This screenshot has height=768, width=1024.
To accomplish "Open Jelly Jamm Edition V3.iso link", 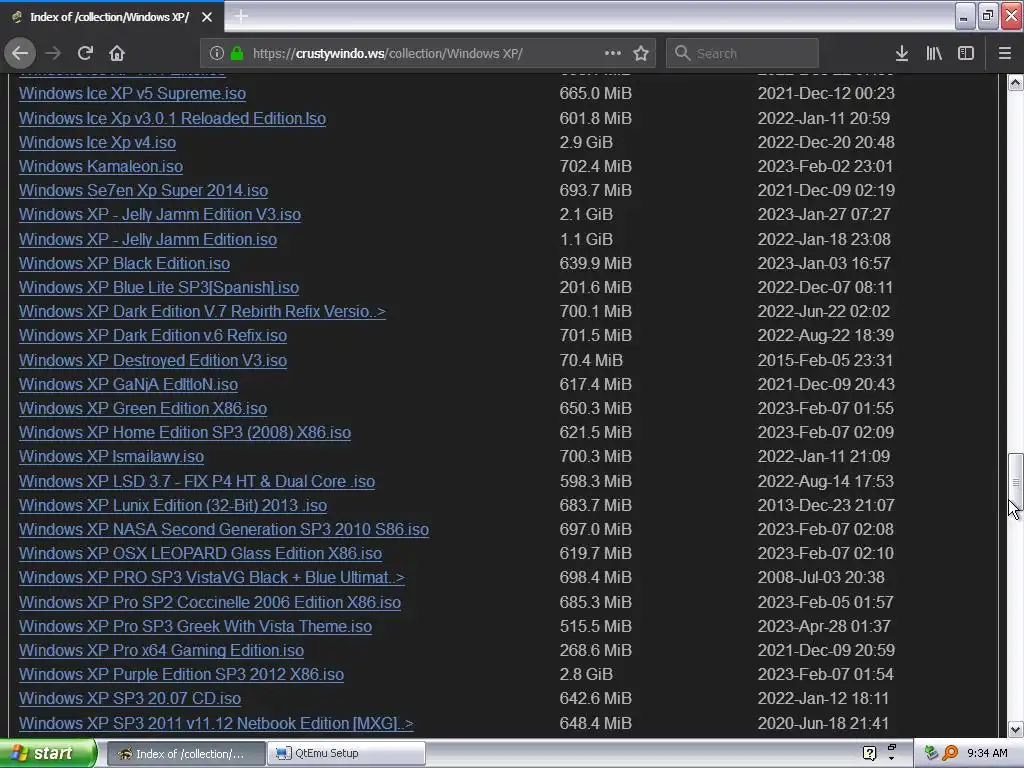I will (160, 215).
